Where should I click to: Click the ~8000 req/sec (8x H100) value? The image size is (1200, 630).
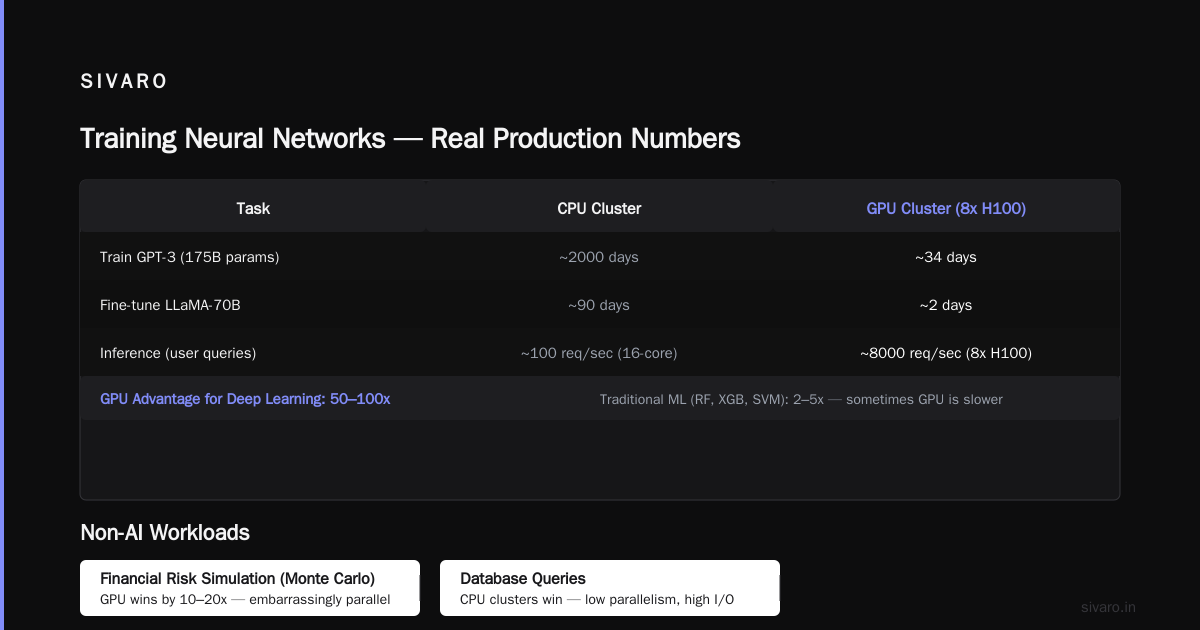pyautogui.click(x=946, y=353)
